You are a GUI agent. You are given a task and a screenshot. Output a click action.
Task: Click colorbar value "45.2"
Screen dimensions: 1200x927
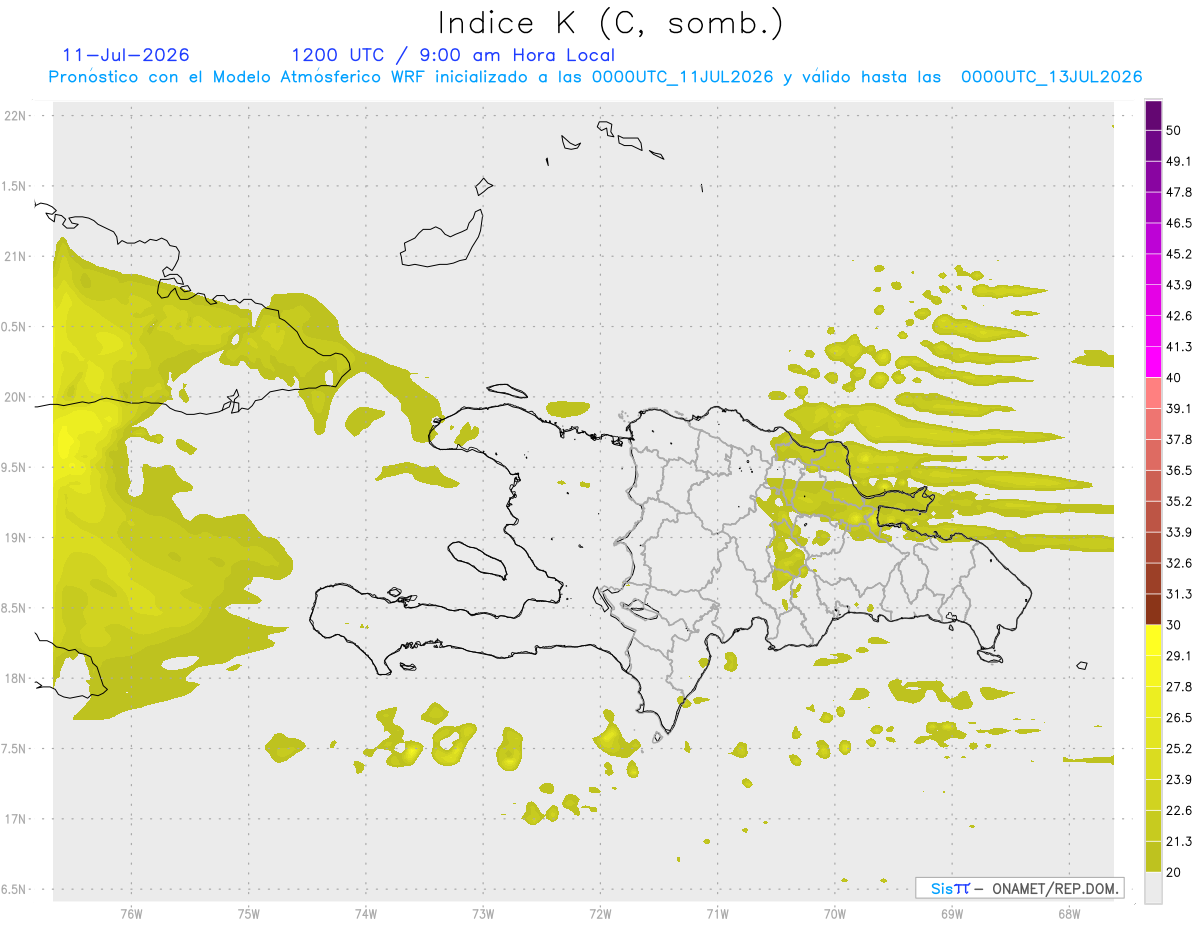(x=1179, y=254)
